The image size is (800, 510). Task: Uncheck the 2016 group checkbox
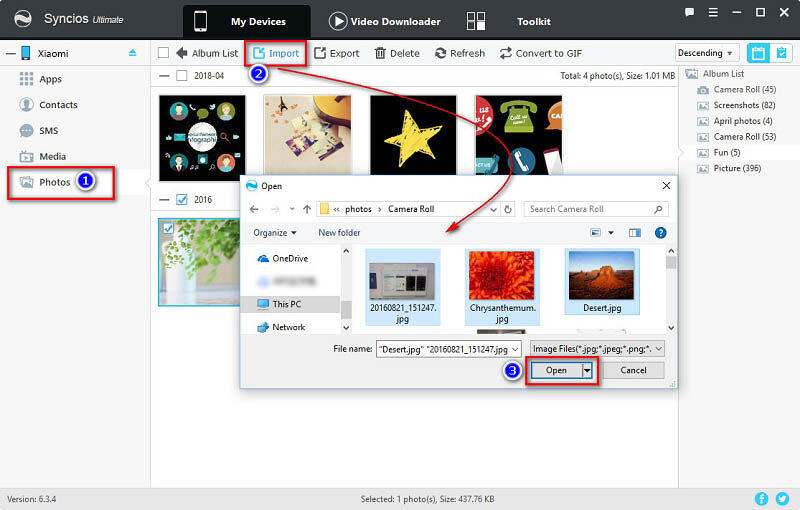(181, 199)
